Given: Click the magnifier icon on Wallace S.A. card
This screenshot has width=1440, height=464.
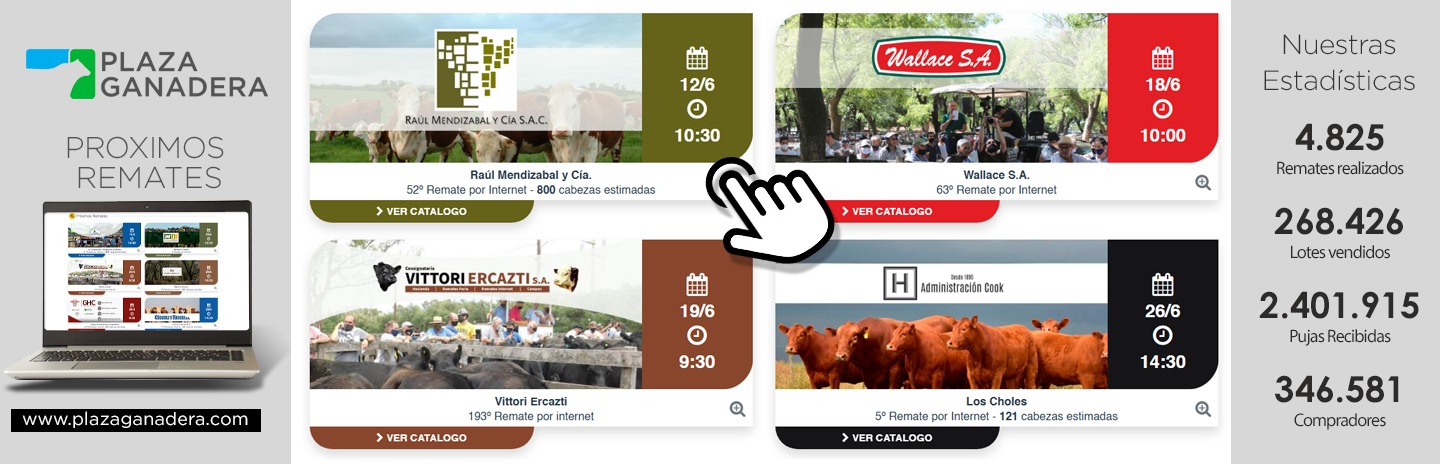Looking at the screenshot, I should [1203, 182].
